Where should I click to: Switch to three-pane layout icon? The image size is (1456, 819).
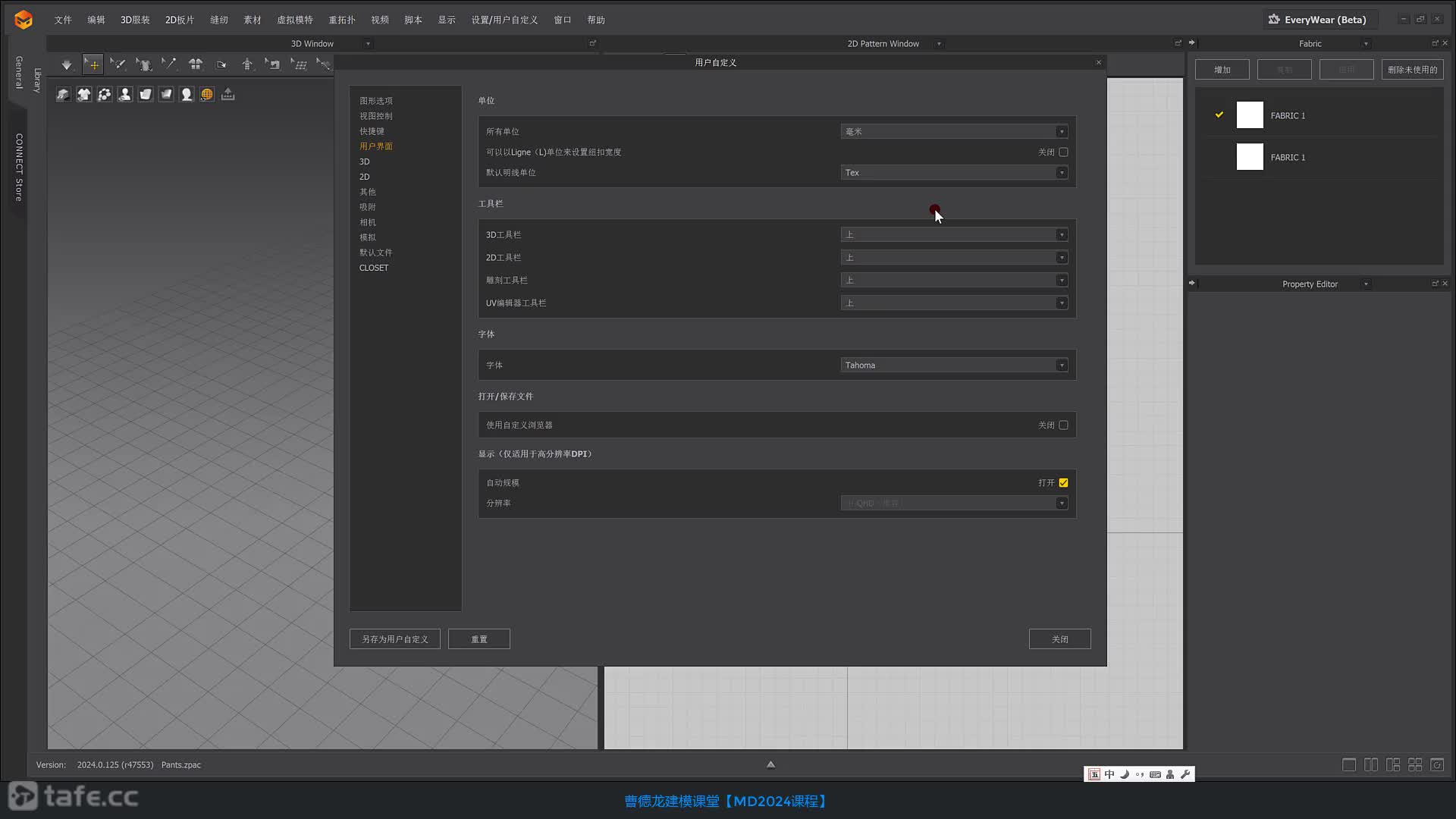(1393, 765)
